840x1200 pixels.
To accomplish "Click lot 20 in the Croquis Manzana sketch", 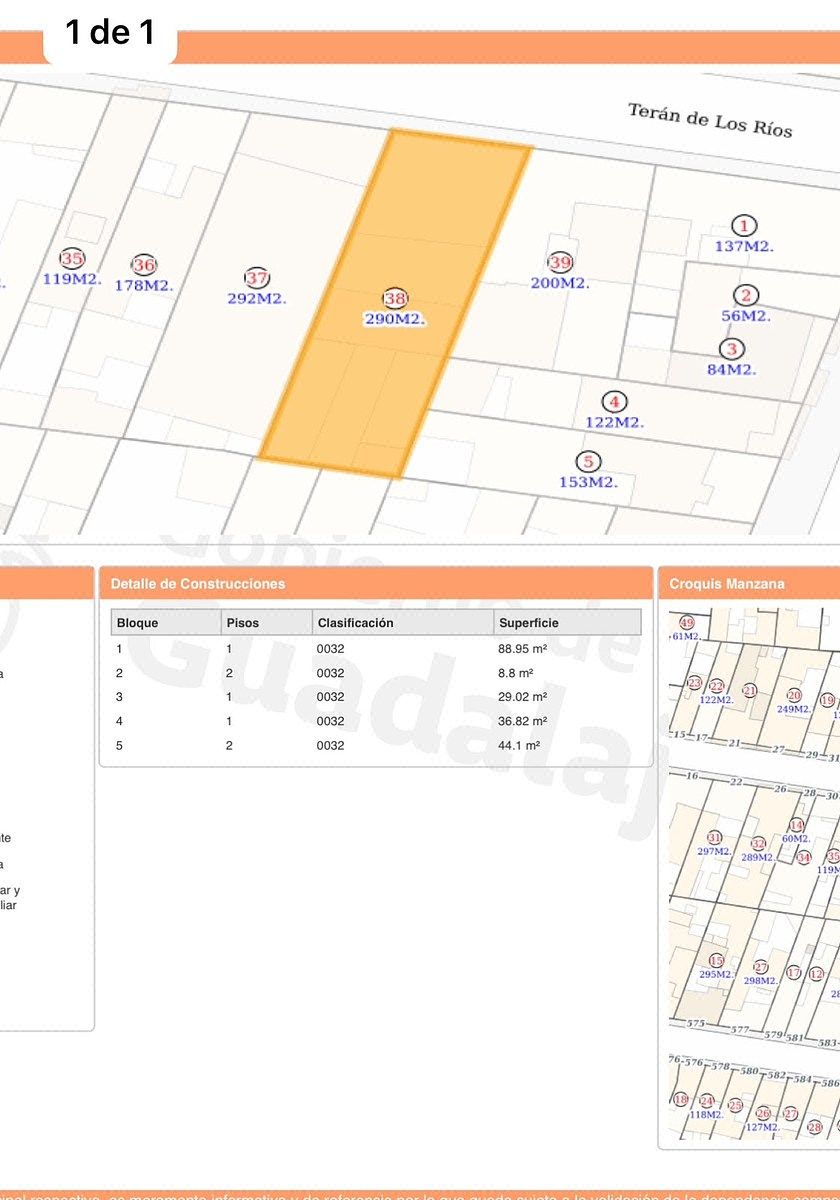I will [794, 695].
